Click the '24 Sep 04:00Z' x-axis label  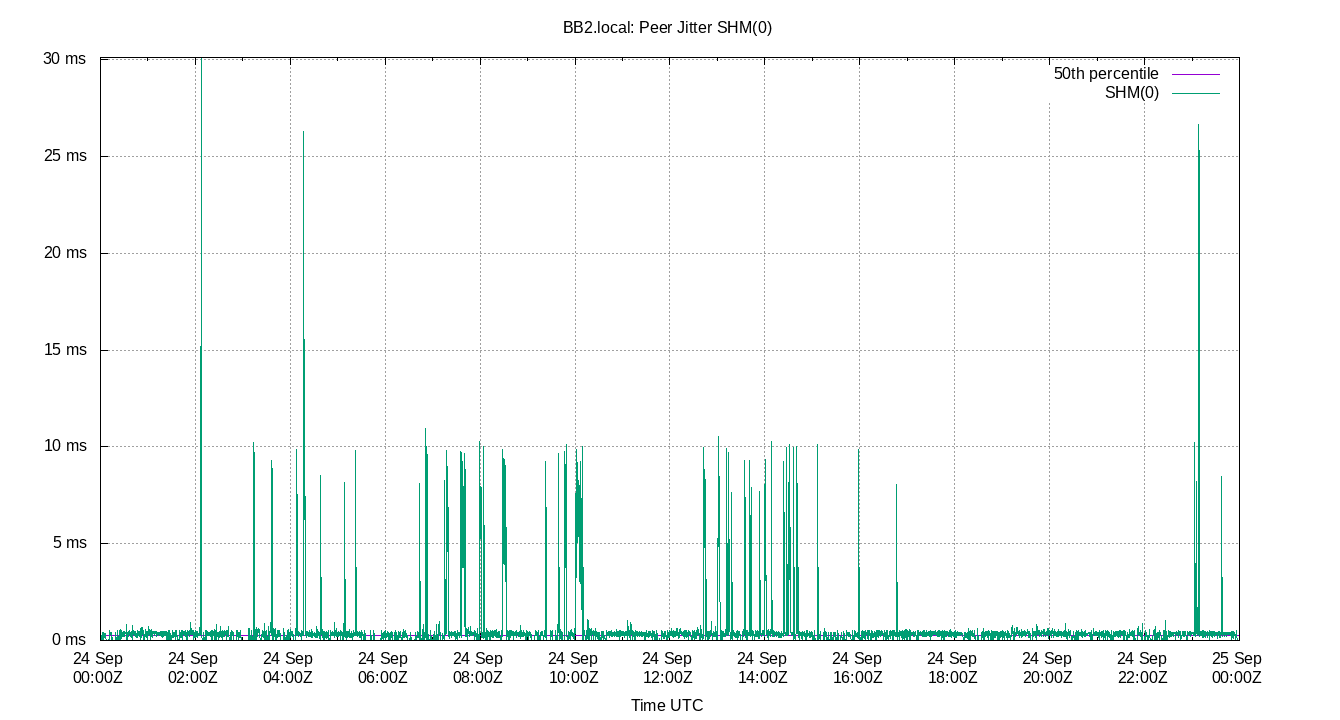[288, 668]
